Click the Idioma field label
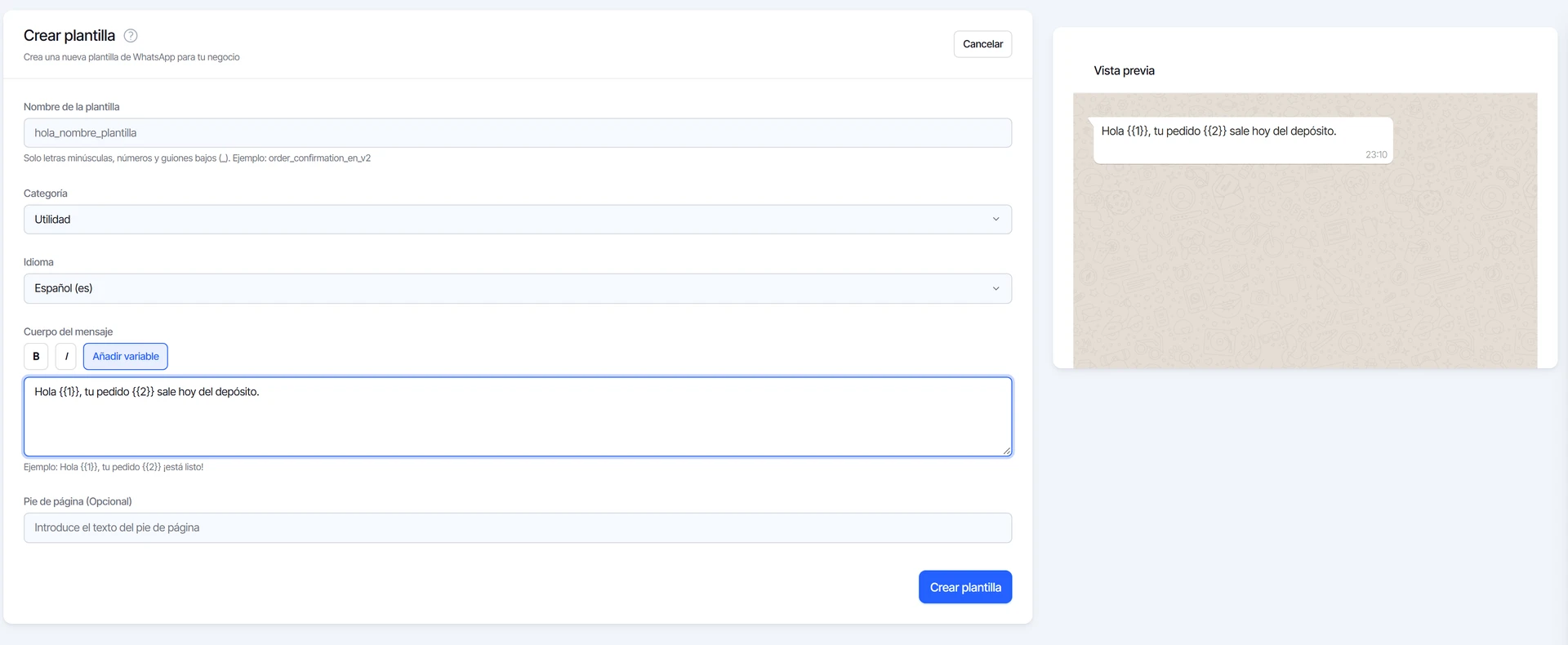This screenshot has width=1568, height=645. [38, 262]
